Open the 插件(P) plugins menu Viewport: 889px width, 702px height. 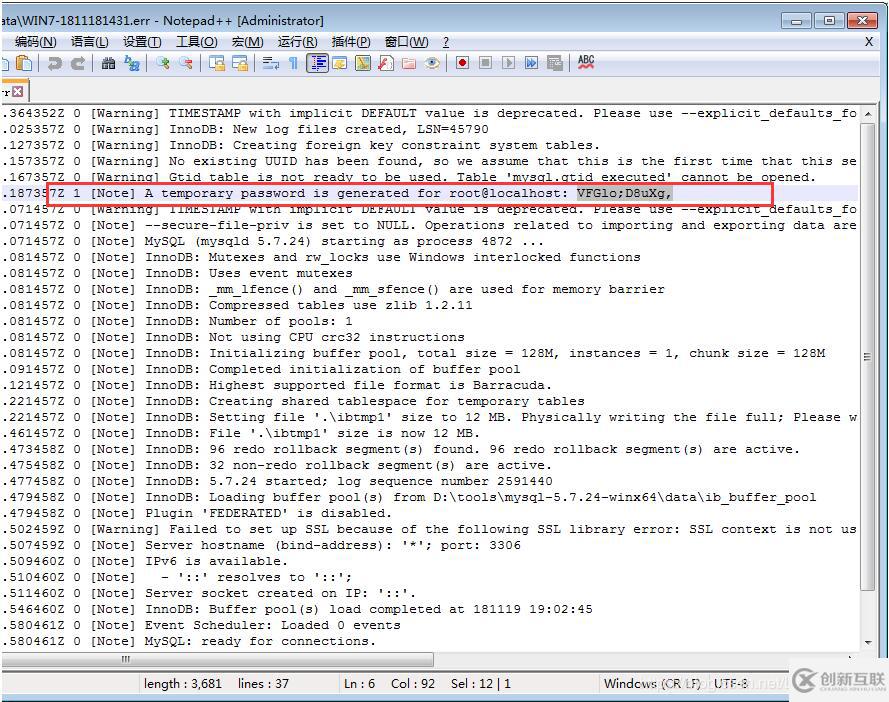[350, 41]
